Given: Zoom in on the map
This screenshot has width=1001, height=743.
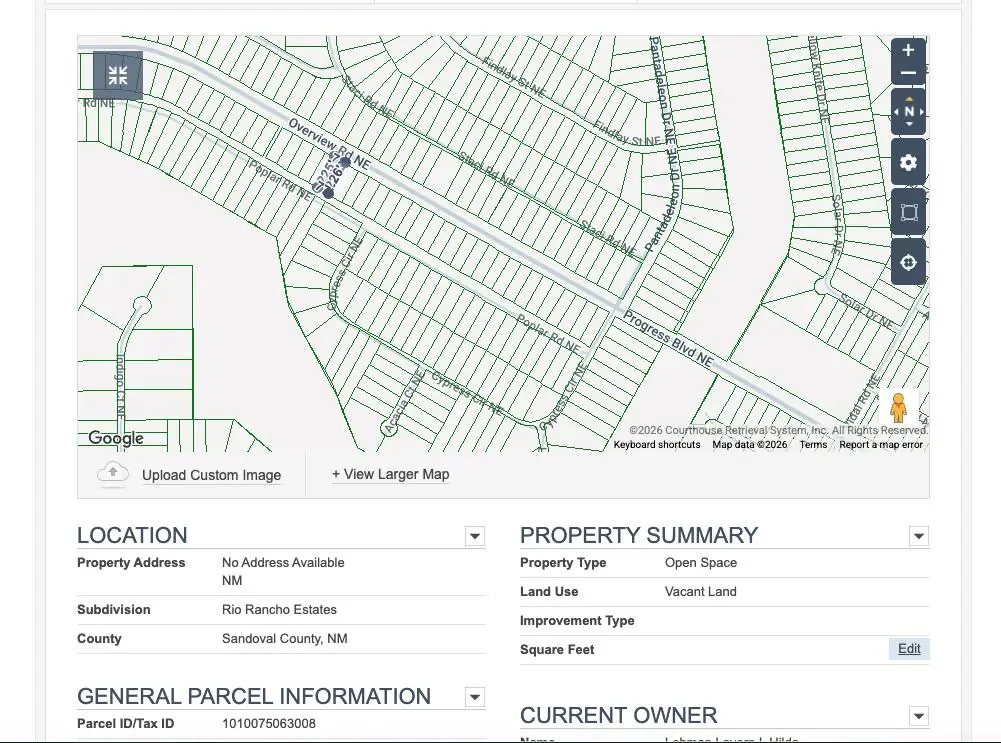Looking at the screenshot, I should pos(908,50).
